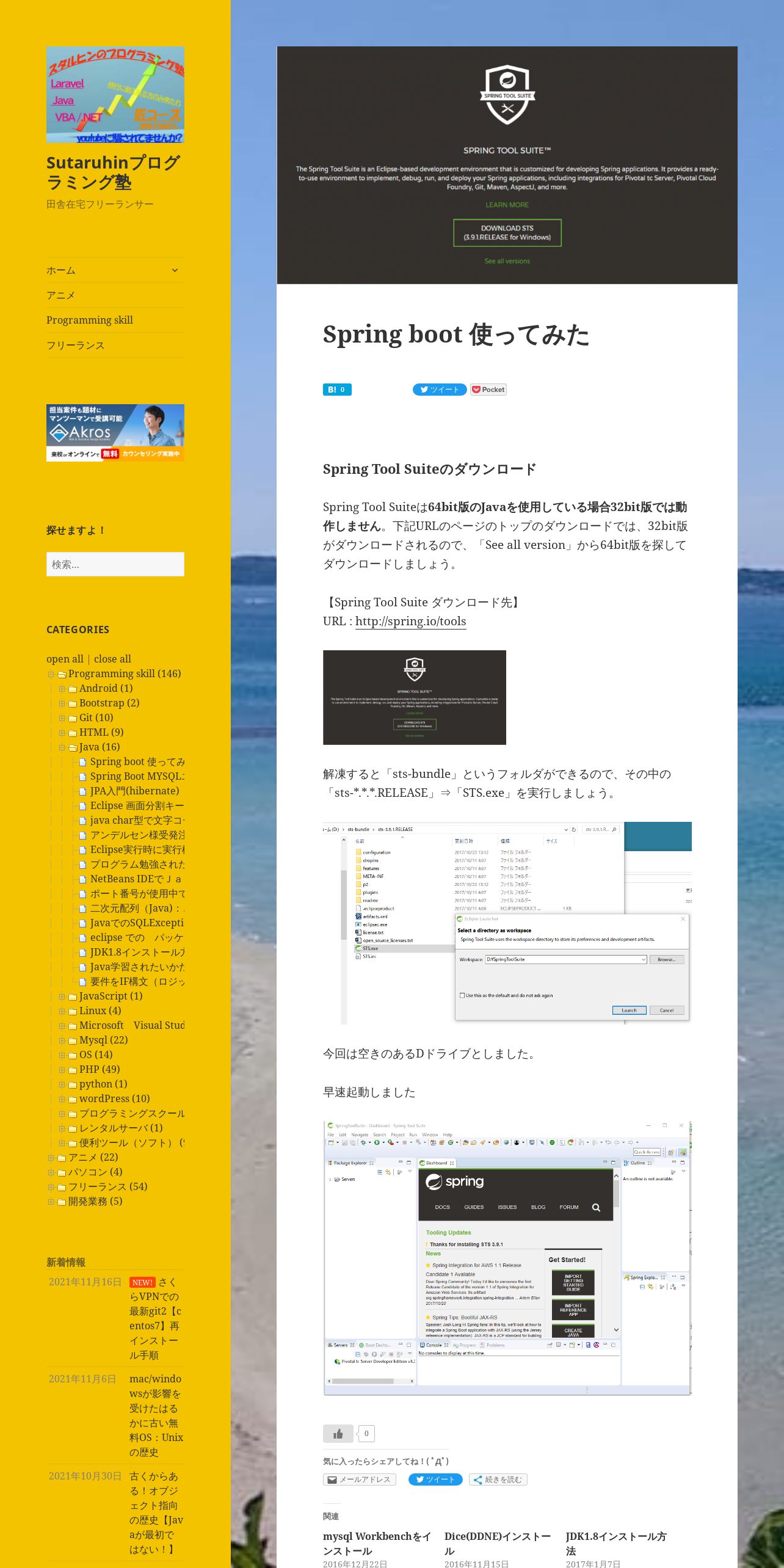The height and width of the screenshot is (1568, 784).
Task: Open the ホーム menu item
Action: (x=61, y=270)
